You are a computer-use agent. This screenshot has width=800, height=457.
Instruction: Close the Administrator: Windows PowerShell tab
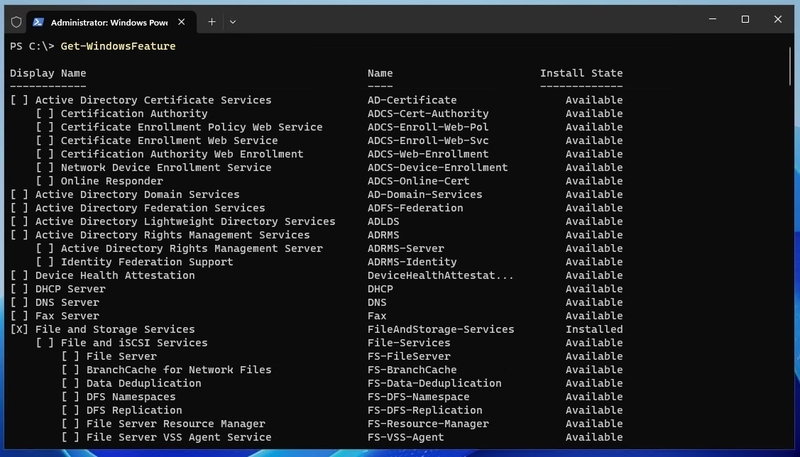(x=181, y=22)
